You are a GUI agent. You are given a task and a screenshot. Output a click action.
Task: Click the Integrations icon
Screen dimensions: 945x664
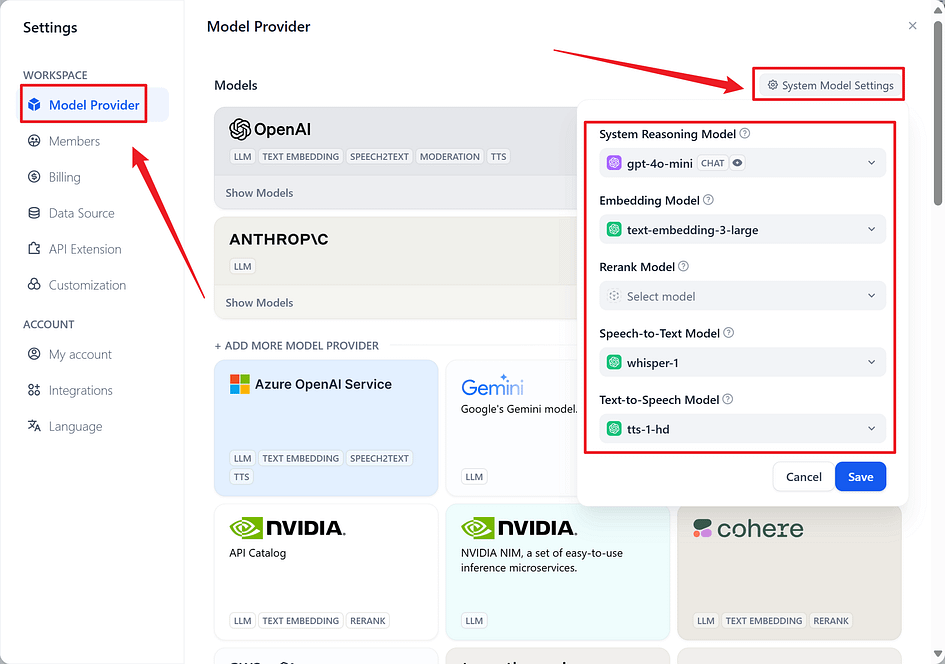click(34, 390)
